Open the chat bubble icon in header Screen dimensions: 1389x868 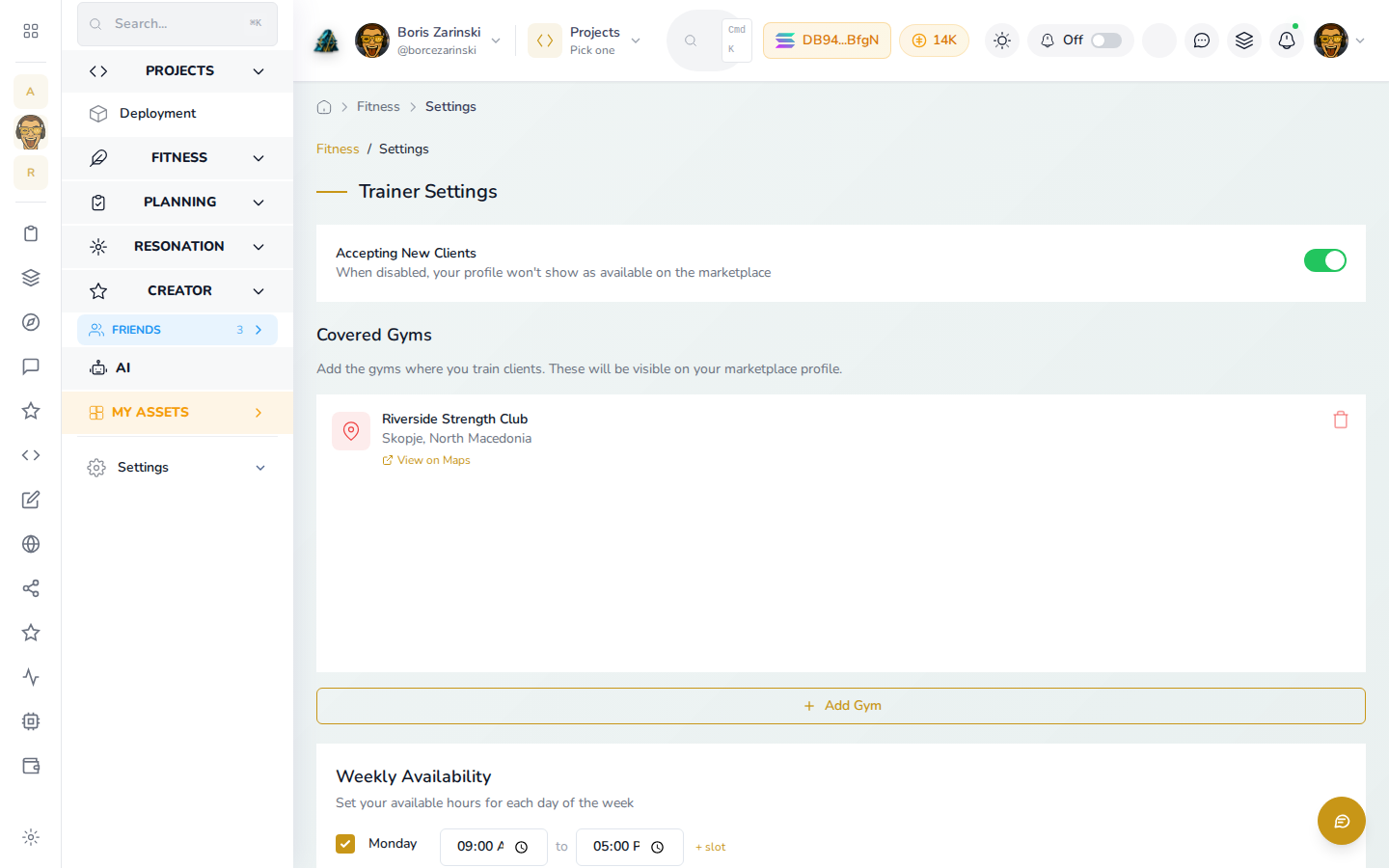click(x=1202, y=41)
